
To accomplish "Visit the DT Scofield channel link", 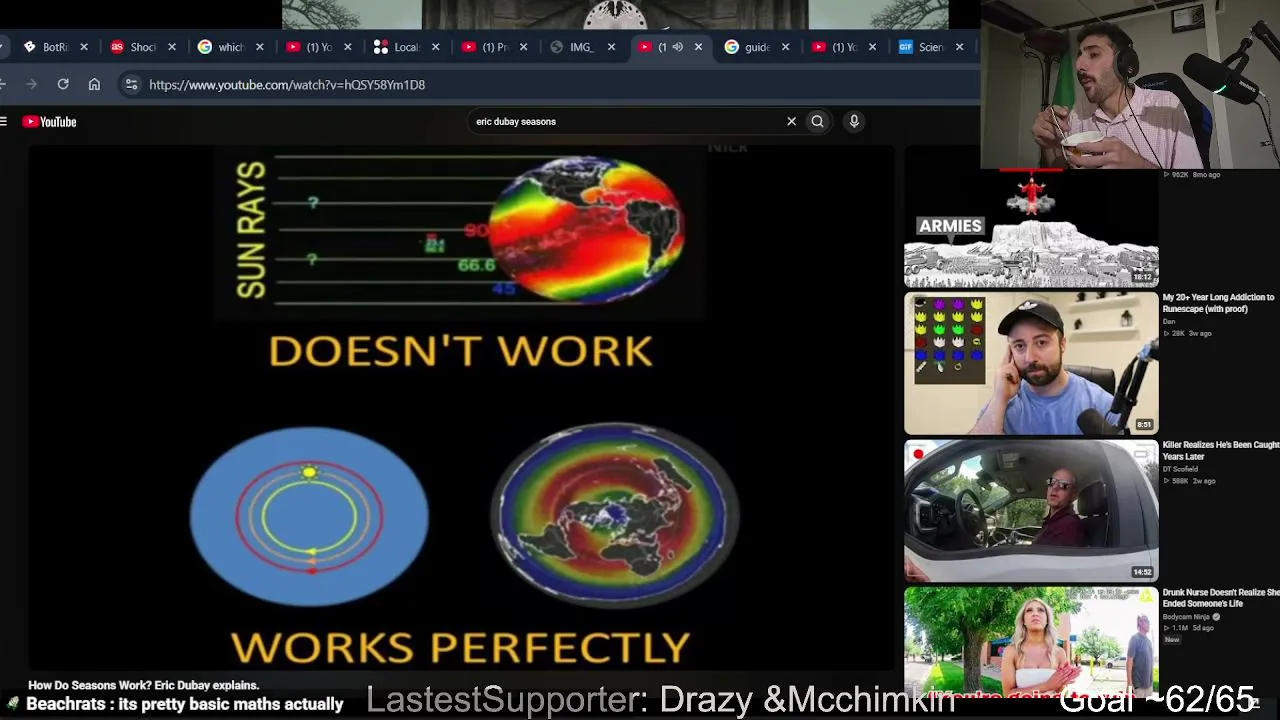I will coord(1180,469).
